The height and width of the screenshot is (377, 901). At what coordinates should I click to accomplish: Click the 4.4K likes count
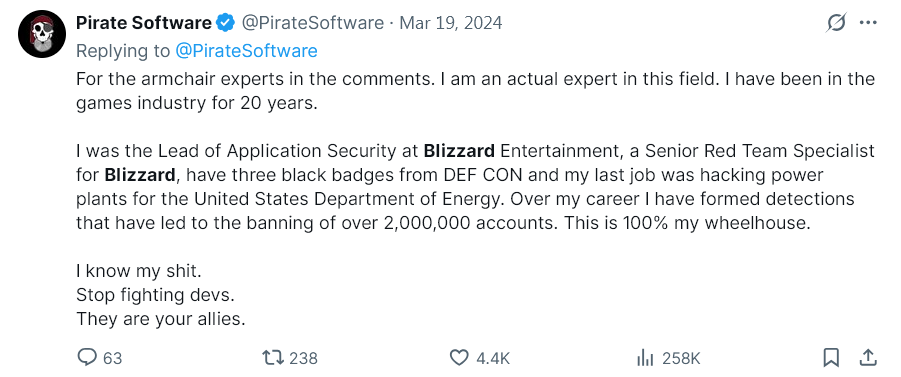pos(493,359)
